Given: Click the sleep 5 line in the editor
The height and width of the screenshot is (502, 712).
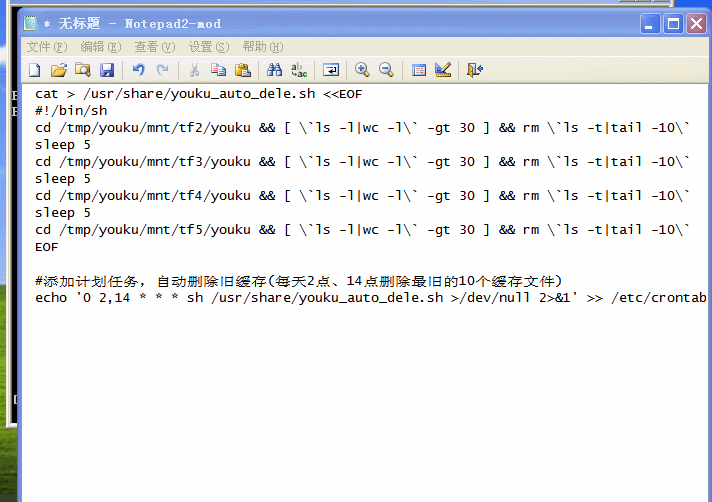Looking at the screenshot, I should pos(62,144).
